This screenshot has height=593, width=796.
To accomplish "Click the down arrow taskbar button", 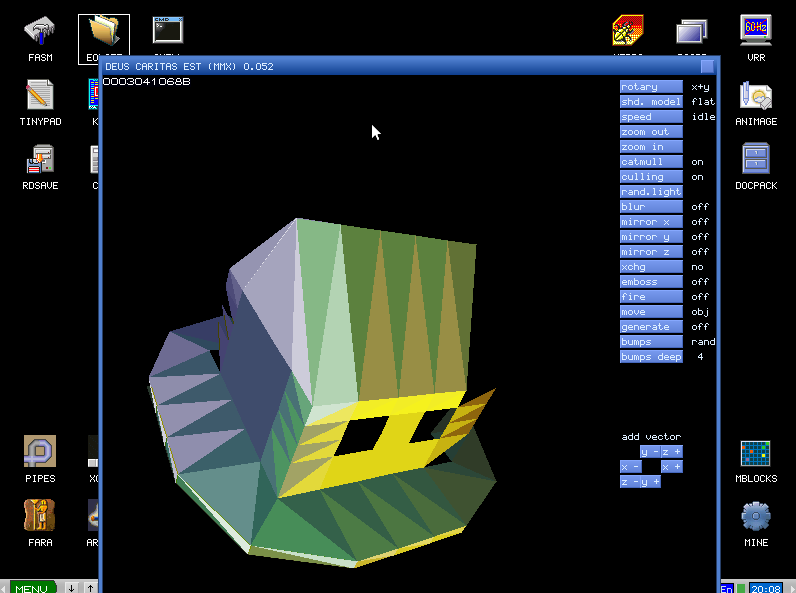I will pos(72,587).
